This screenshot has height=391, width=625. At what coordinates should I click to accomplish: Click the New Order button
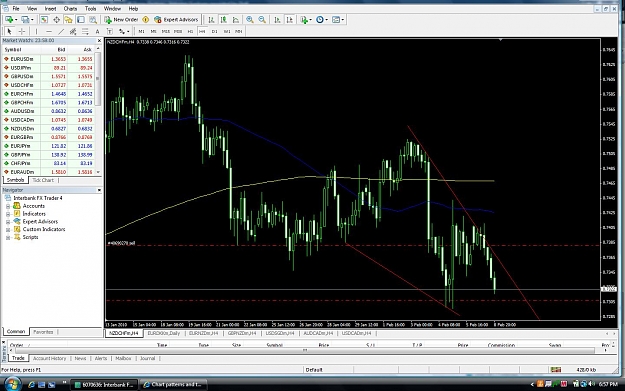(121, 20)
